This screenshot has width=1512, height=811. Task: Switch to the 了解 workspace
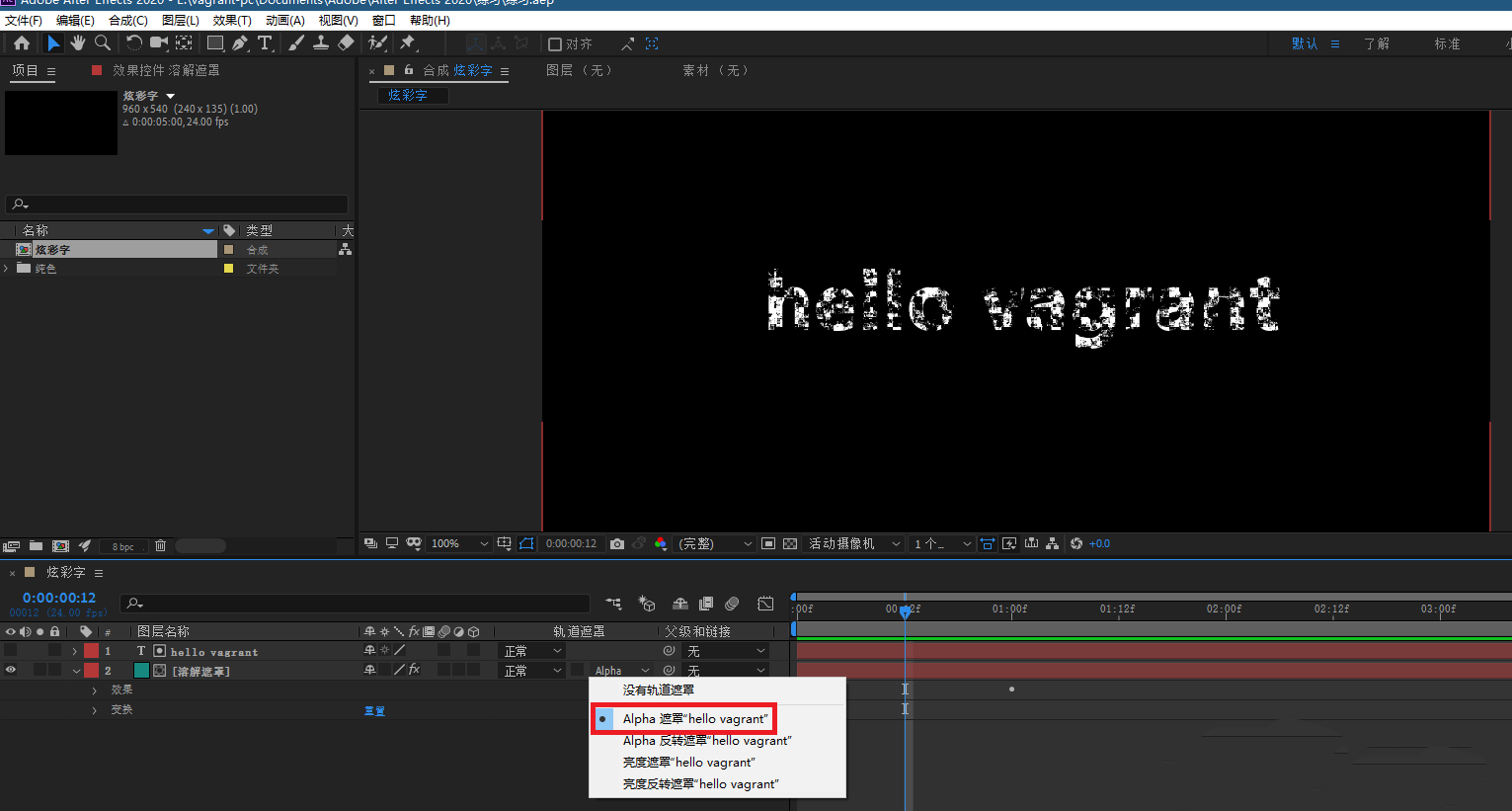coord(1377,44)
